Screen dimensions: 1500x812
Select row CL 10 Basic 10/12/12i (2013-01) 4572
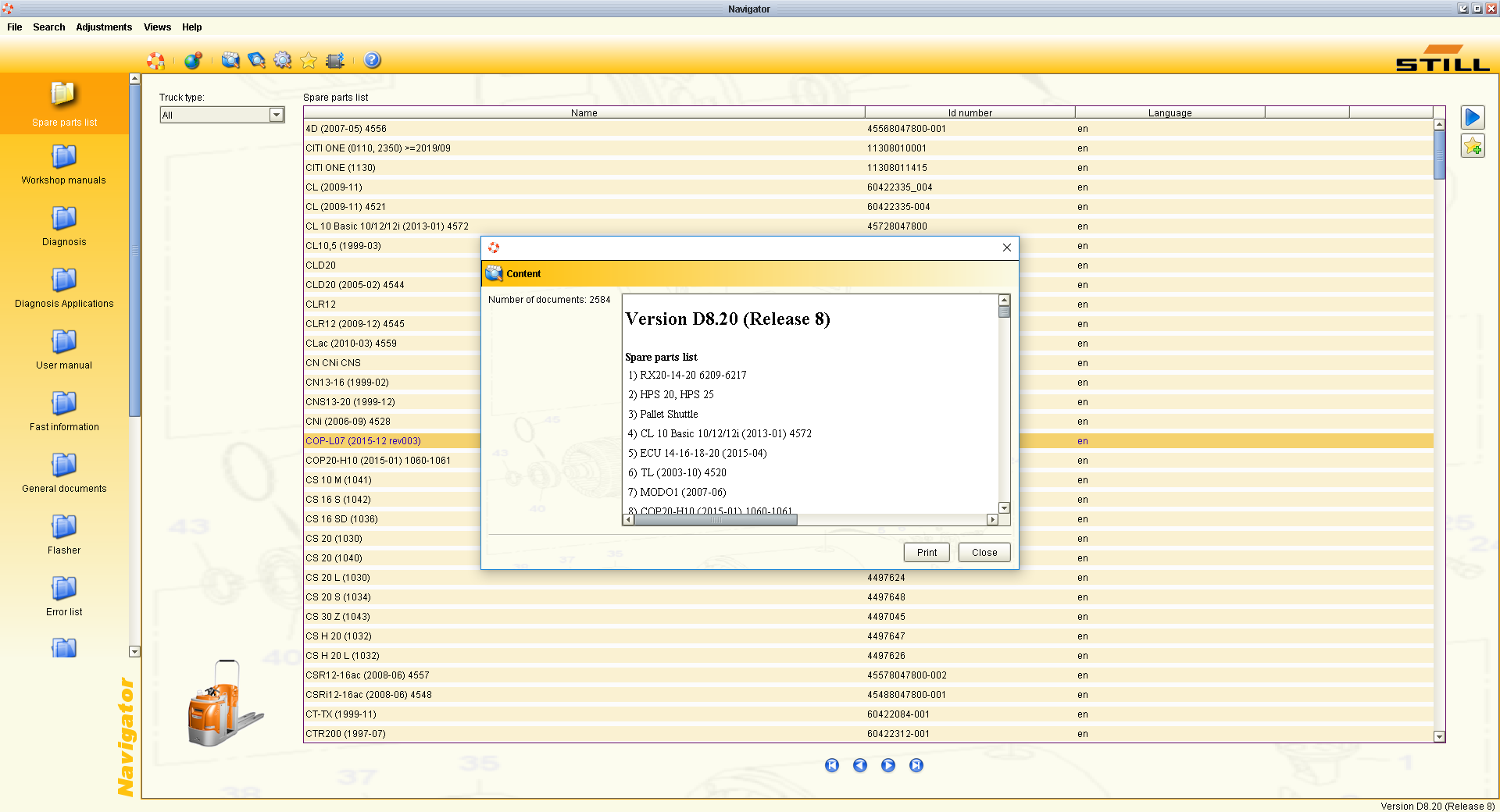(868, 226)
